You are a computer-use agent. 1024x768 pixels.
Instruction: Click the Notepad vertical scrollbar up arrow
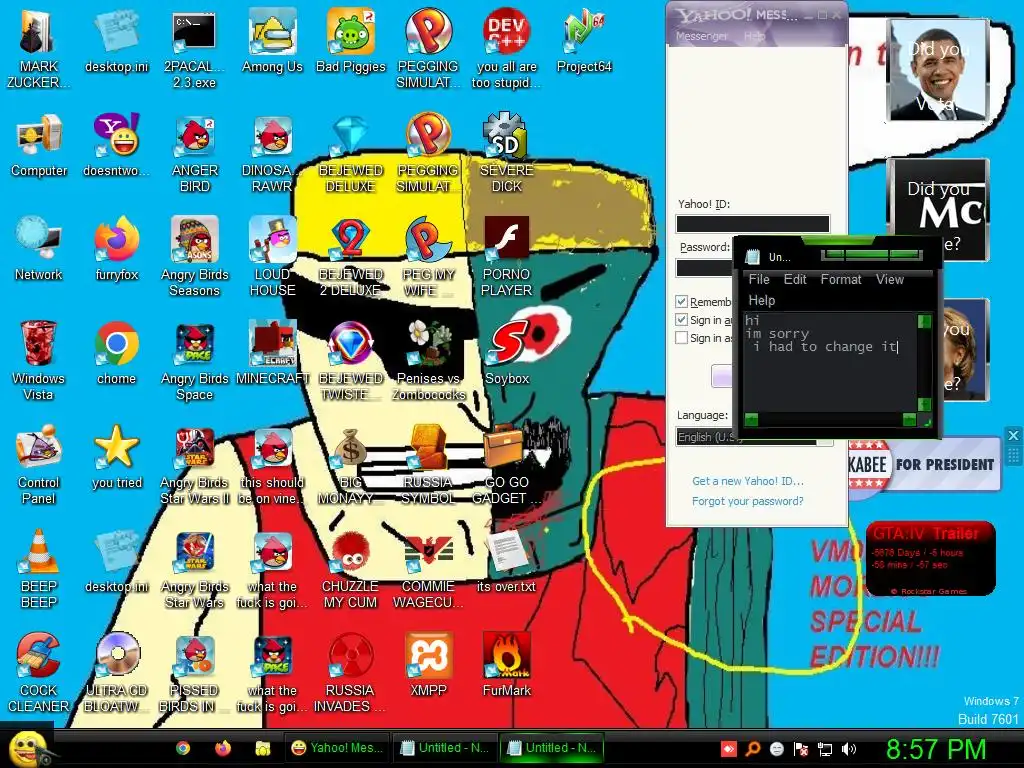(924, 321)
